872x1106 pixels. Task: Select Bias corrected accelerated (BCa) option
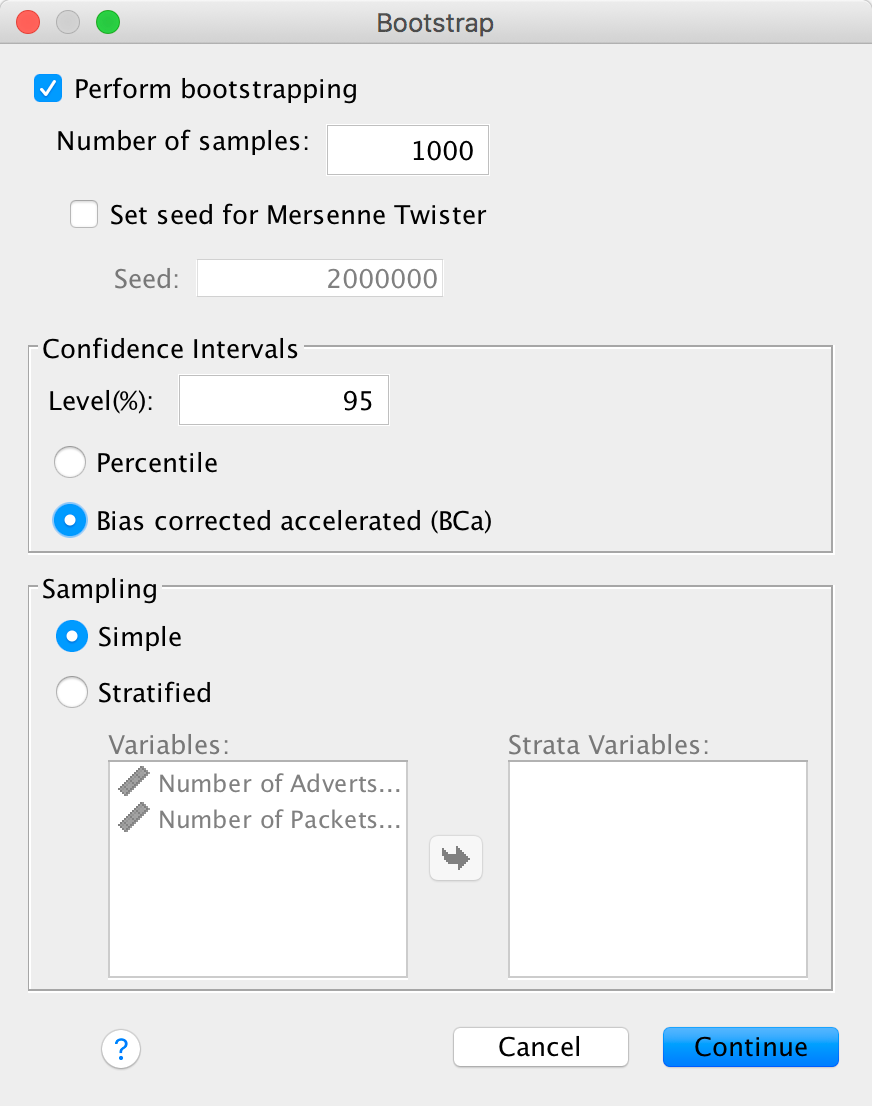point(71,521)
